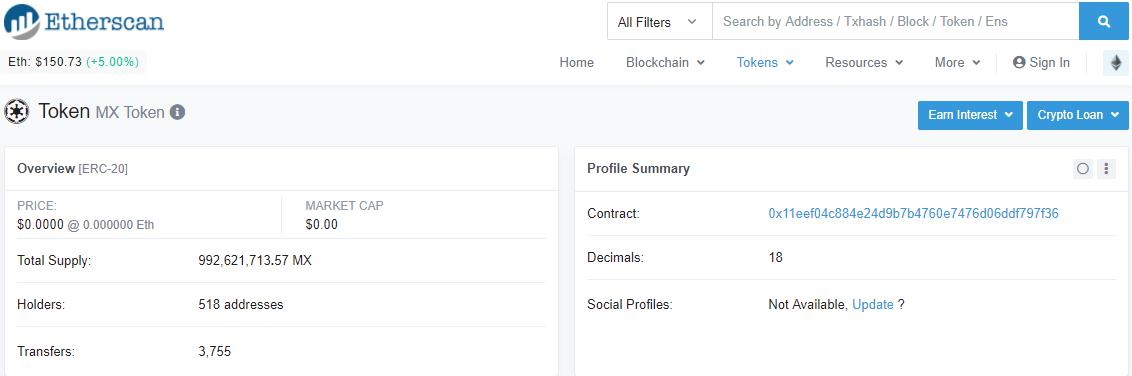Open the Blockchain menu
1132x376 pixels.
[x=666, y=63]
